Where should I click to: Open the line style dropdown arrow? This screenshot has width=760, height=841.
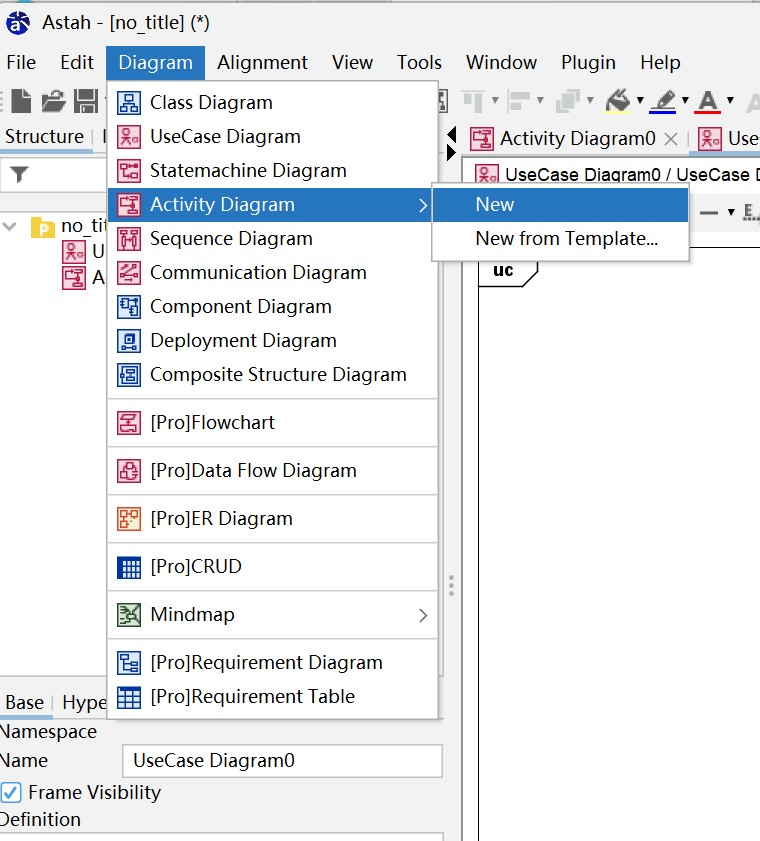[x=731, y=212]
